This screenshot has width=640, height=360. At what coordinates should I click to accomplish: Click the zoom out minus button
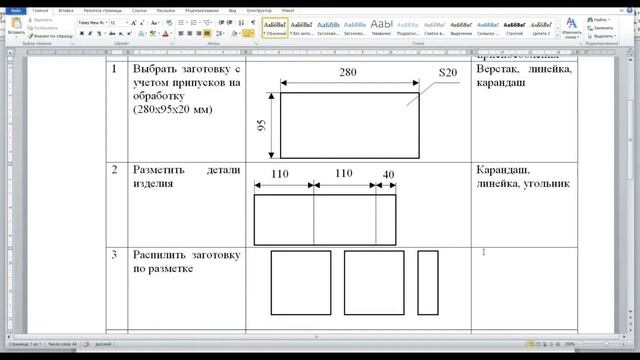(581, 344)
